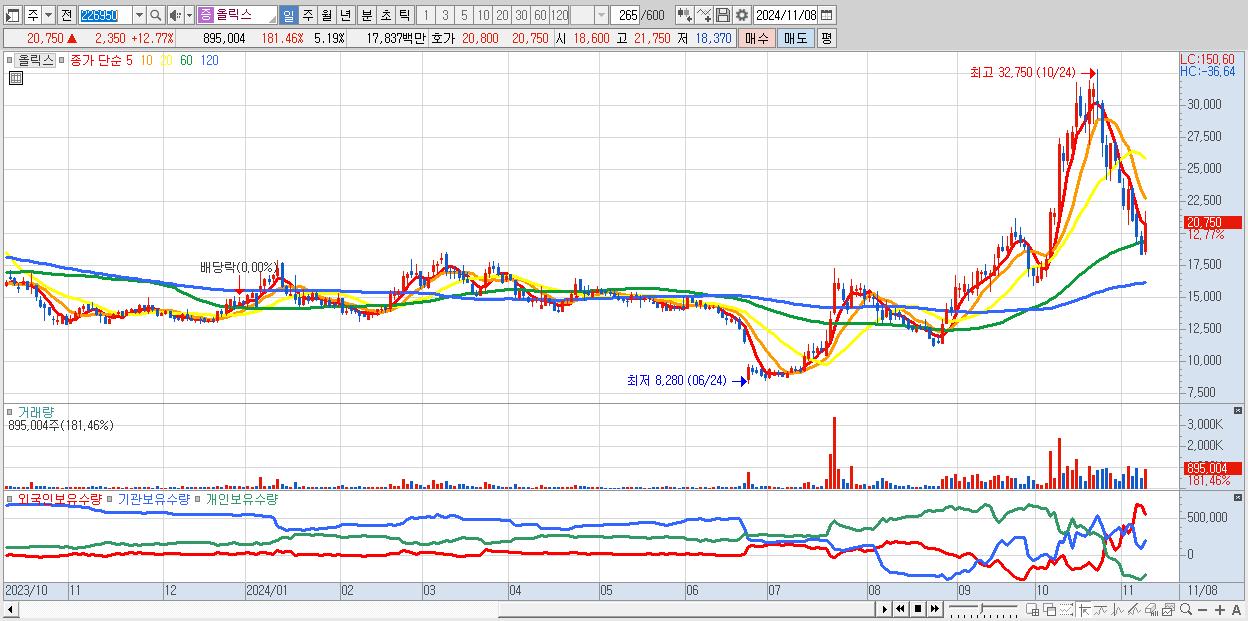
Task: Open the stock code history dropdown
Action: click(139, 15)
